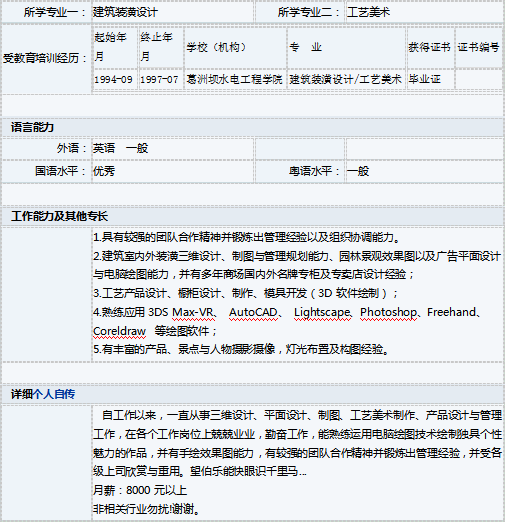Click the 学校（机构） column header
This screenshot has height=522, width=505.
click(x=216, y=47)
